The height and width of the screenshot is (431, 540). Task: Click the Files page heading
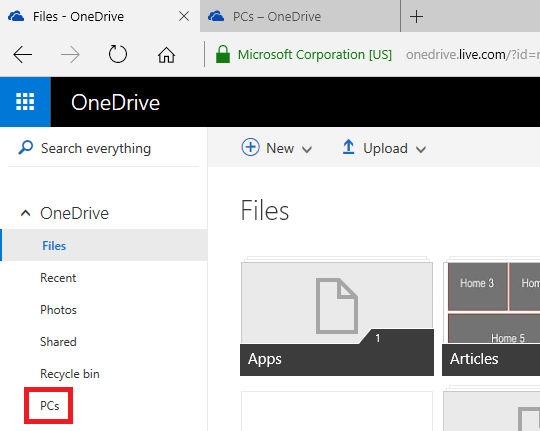point(265,211)
